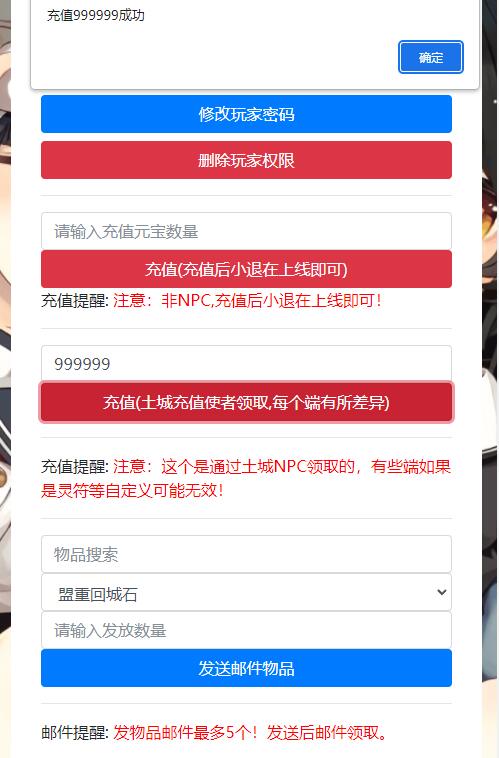Screen dimensions: 499x758
Task: Focus the 请输入充值元宝数量 input field
Action: [246, 231]
